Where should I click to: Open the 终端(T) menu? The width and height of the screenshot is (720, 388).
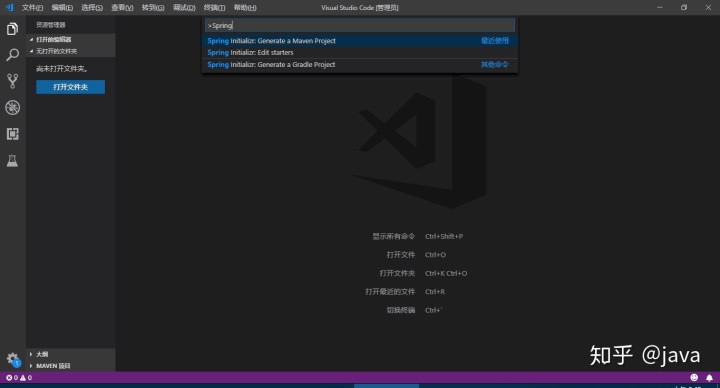tap(214, 8)
